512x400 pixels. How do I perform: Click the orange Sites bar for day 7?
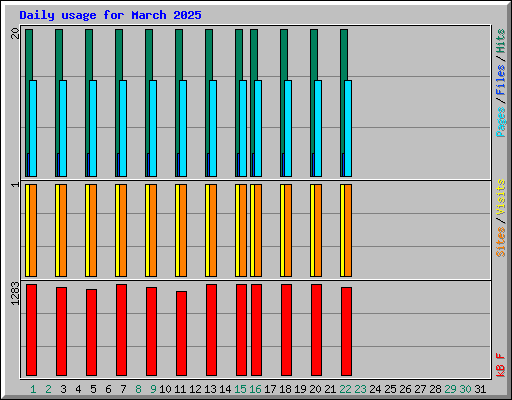click(x=123, y=230)
